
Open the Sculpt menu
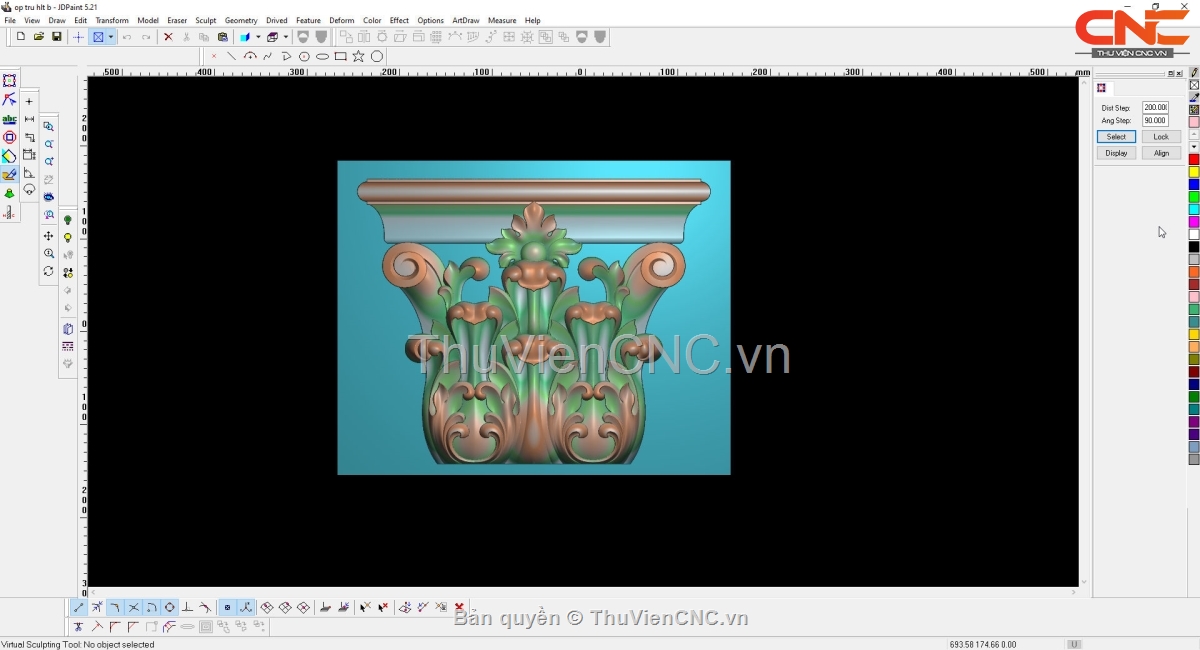[x=206, y=20]
